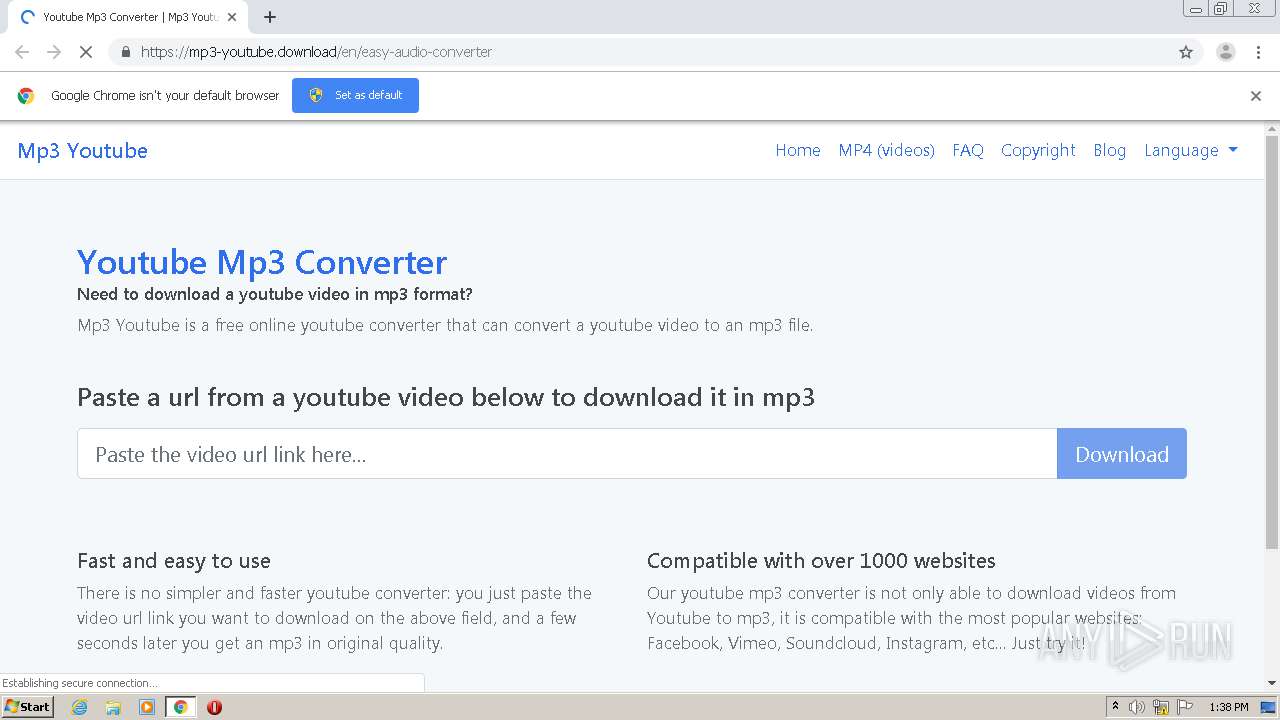Open the Copyright nav link
Image resolution: width=1280 pixels, height=720 pixels.
[x=1038, y=150]
